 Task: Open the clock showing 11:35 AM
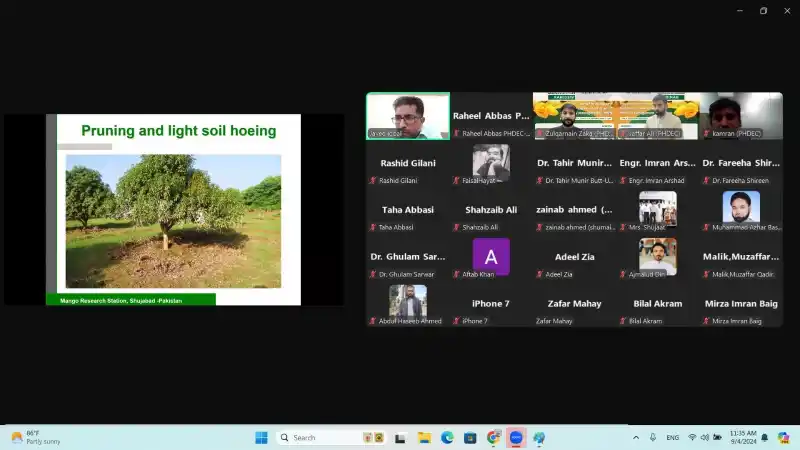742,437
